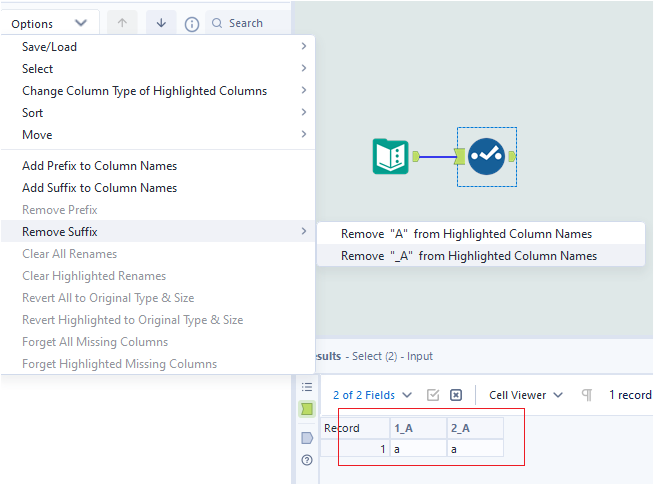Show the output anchor results
The image size is (654, 485).
coord(307,438)
